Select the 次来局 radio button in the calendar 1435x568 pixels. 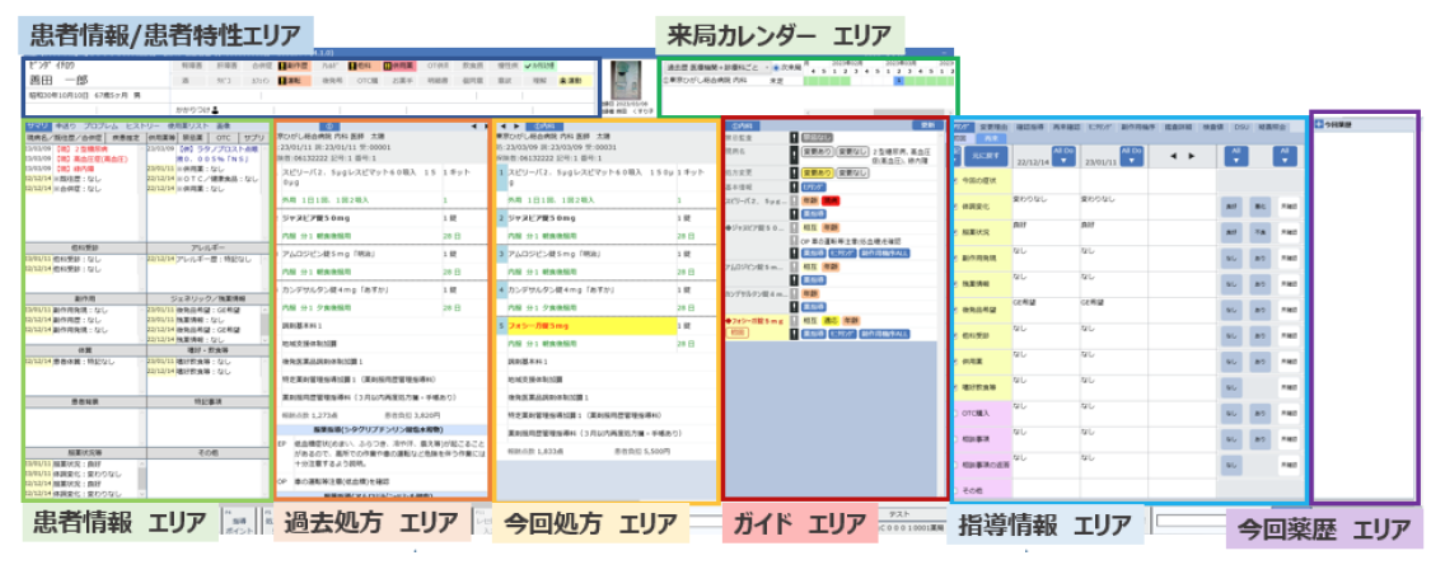pos(777,68)
